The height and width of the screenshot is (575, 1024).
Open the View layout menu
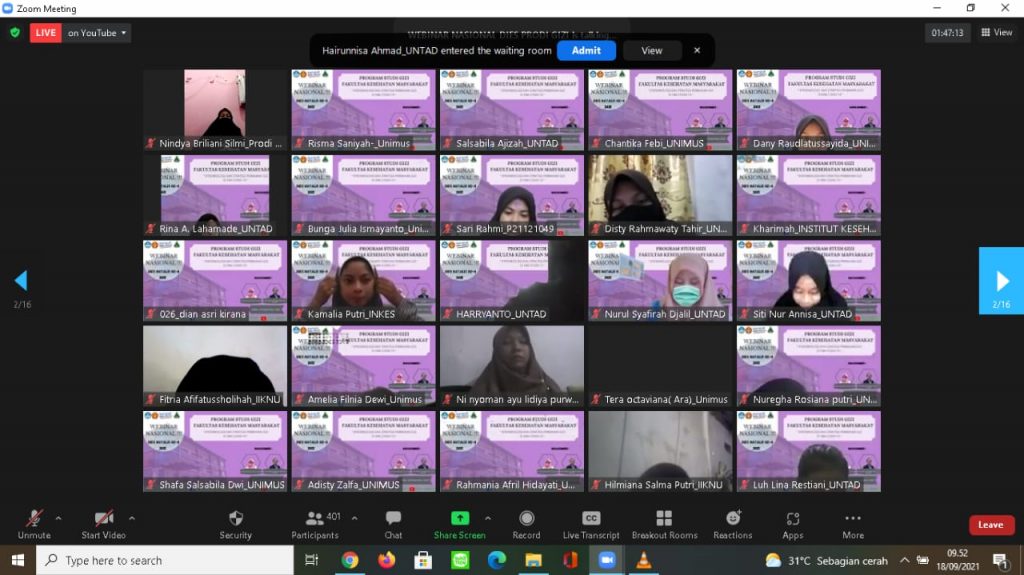(997, 33)
